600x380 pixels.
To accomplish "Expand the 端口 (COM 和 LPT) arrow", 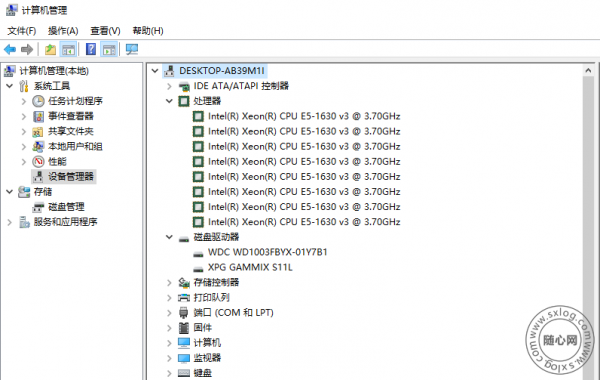I will pos(169,313).
